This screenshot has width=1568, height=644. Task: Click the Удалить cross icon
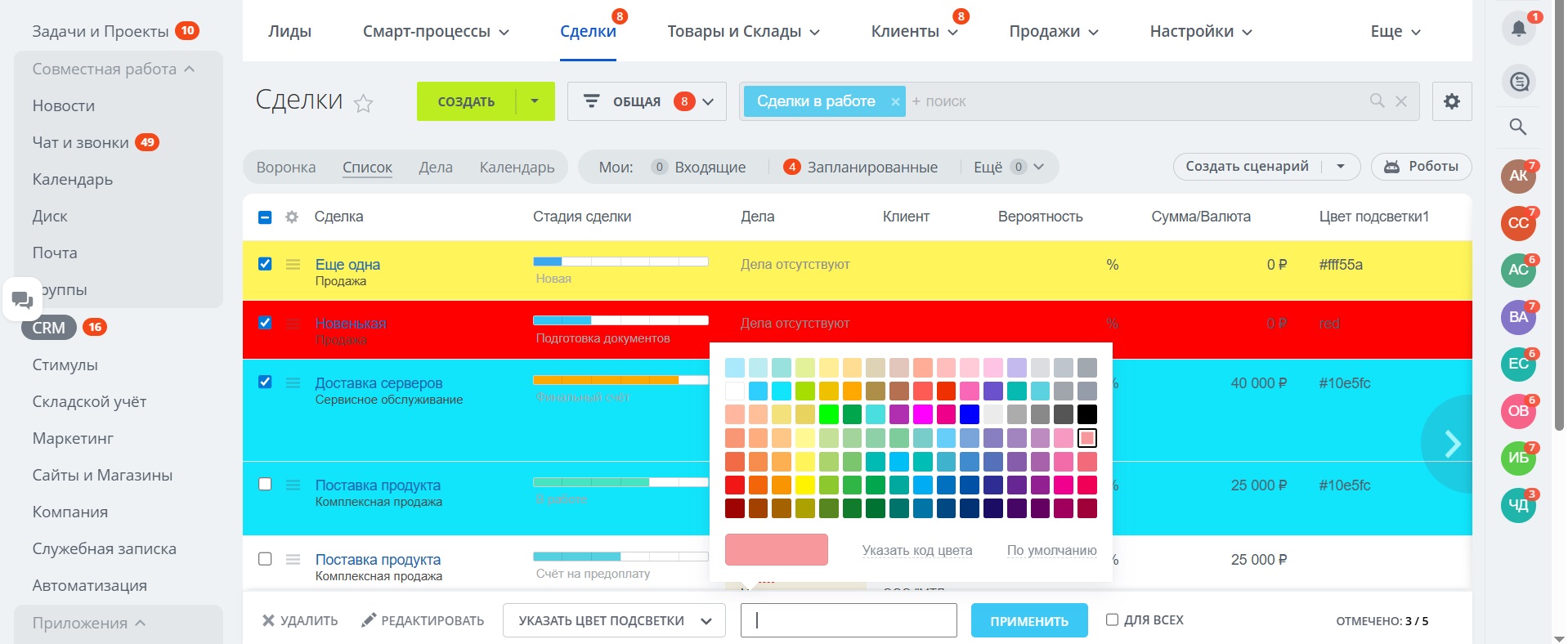click(268, 621)
